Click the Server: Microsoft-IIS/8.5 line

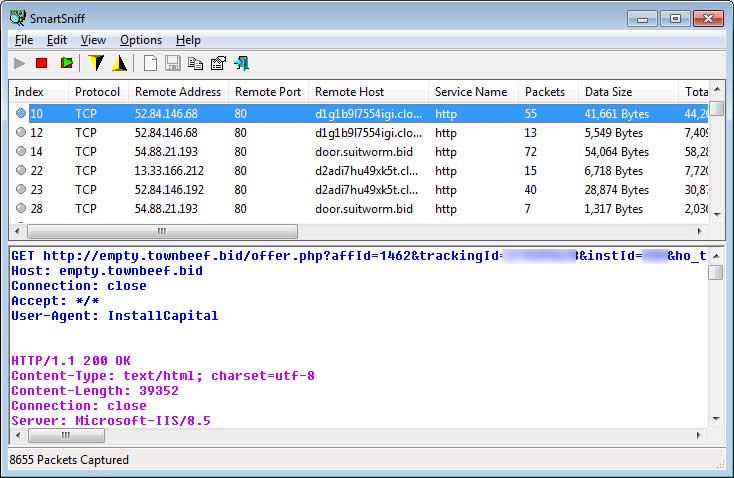click(111, 421)
